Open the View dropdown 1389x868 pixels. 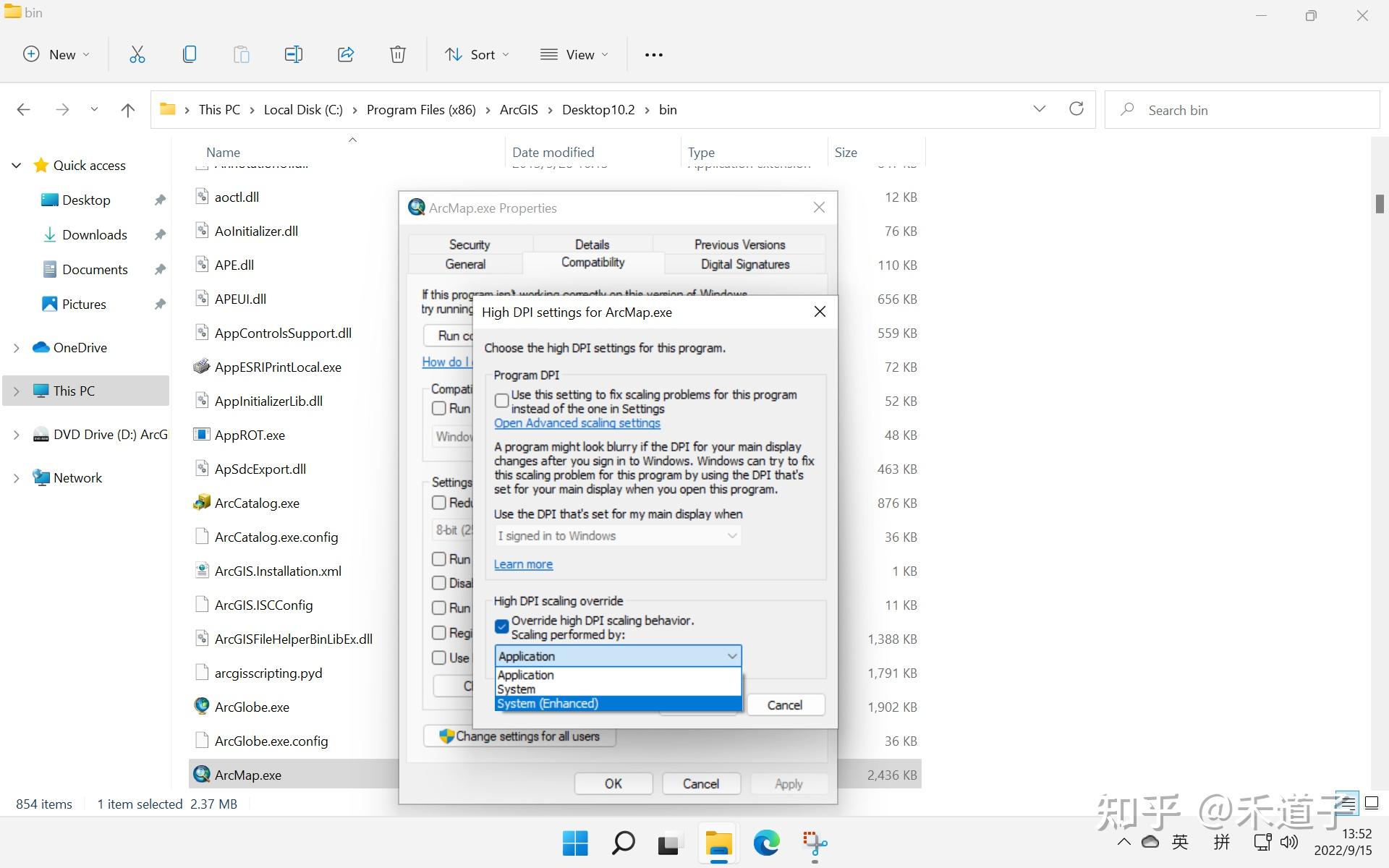click(x=574, y=54)
